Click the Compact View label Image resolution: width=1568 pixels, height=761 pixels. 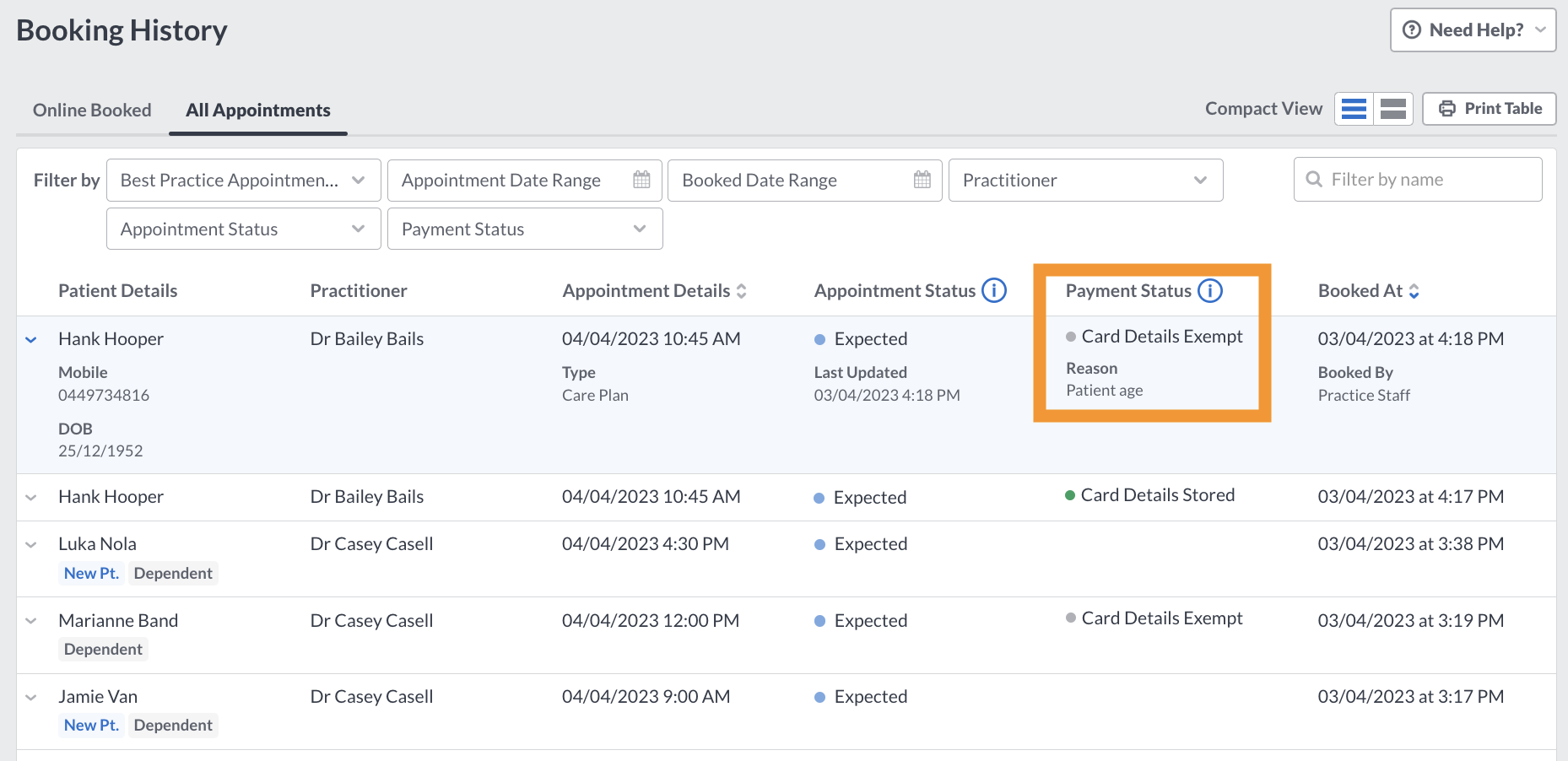pos(1263,109)
